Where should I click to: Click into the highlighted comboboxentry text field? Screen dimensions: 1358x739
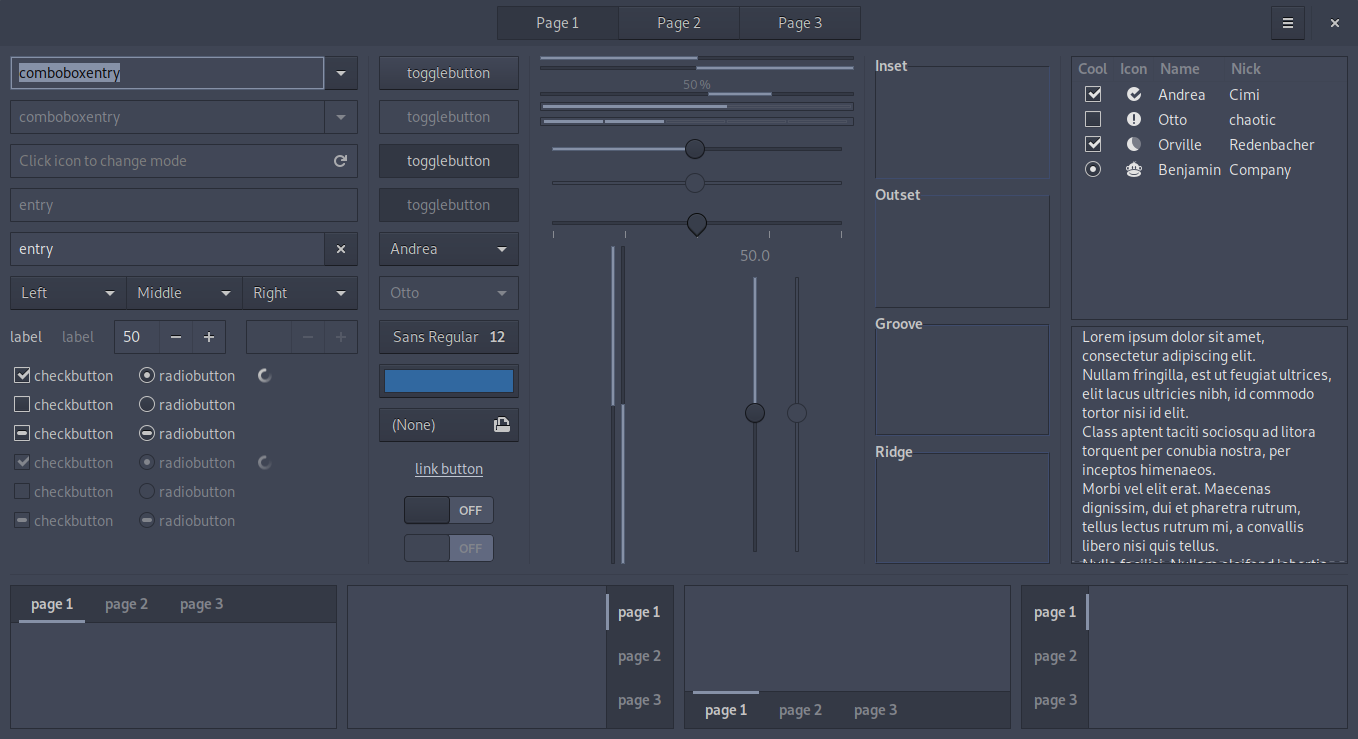tap(167, 73)
